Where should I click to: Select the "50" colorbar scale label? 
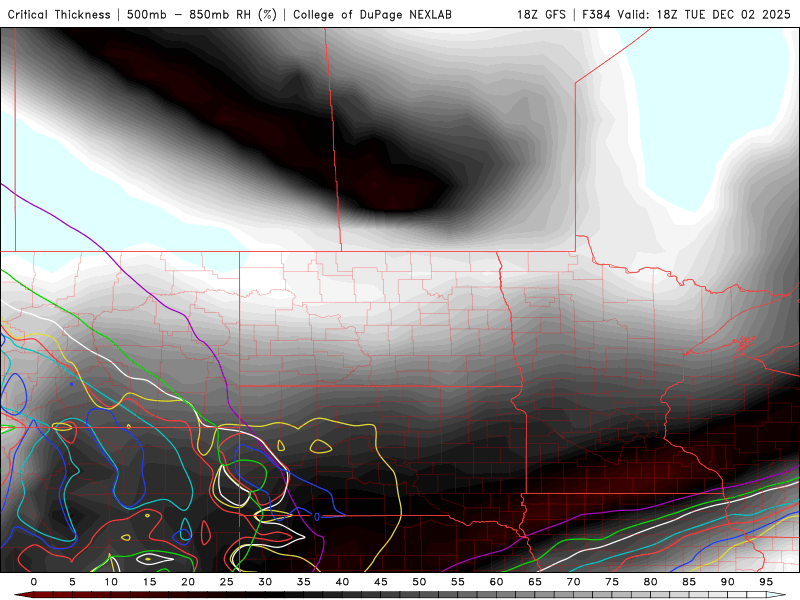point(419,582)
